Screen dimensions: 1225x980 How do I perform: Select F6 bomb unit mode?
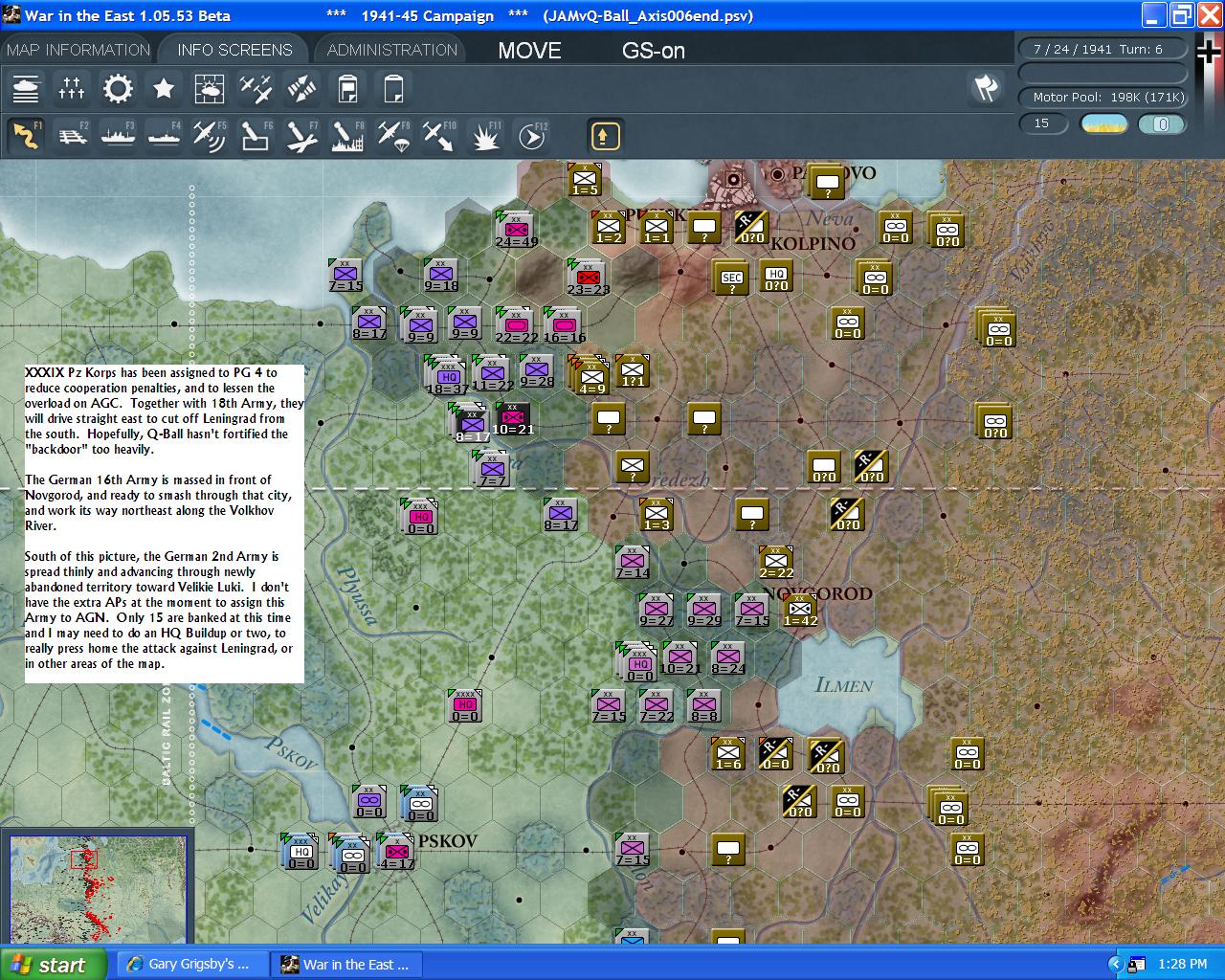pos(256,136)
